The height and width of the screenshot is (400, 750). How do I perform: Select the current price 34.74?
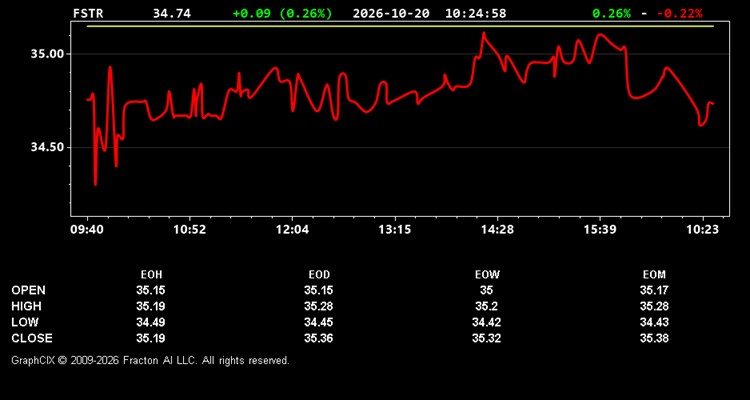tap(172, 13)
